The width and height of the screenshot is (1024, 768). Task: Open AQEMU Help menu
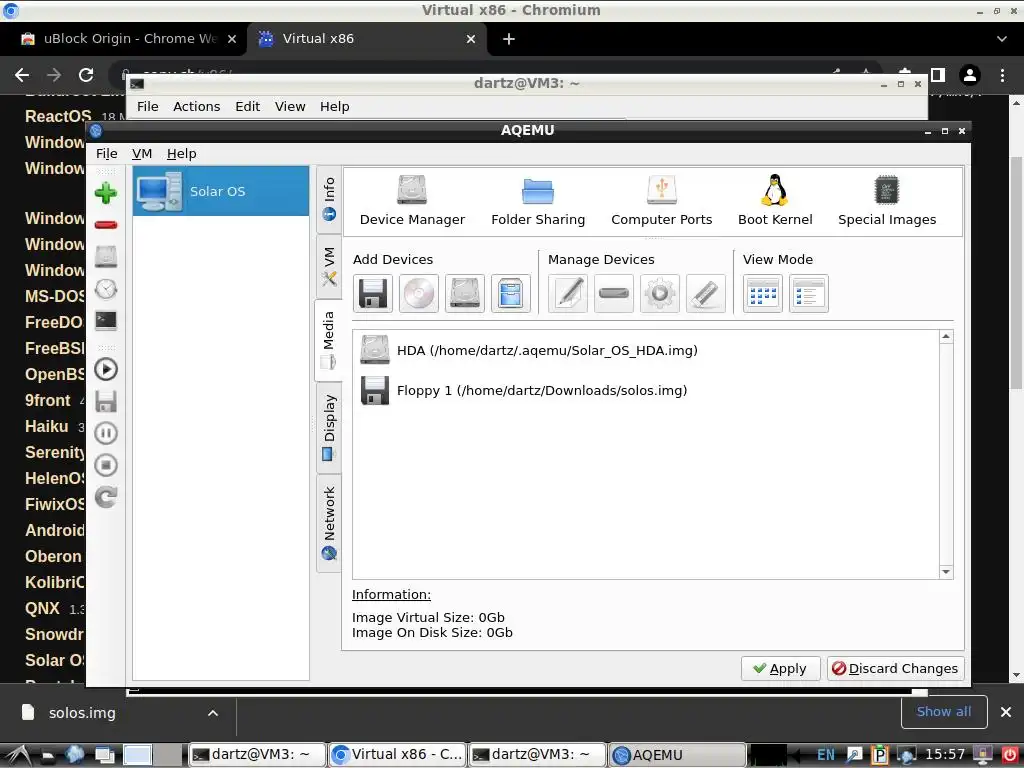(x=182, y=153)
